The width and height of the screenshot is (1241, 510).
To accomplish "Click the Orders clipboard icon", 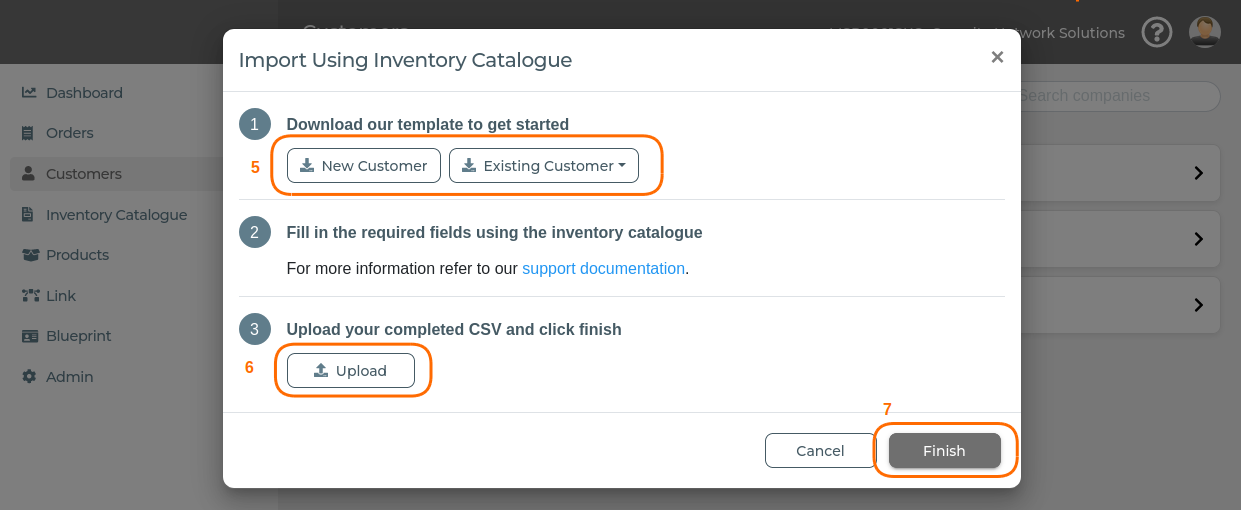I will [29, 133].
